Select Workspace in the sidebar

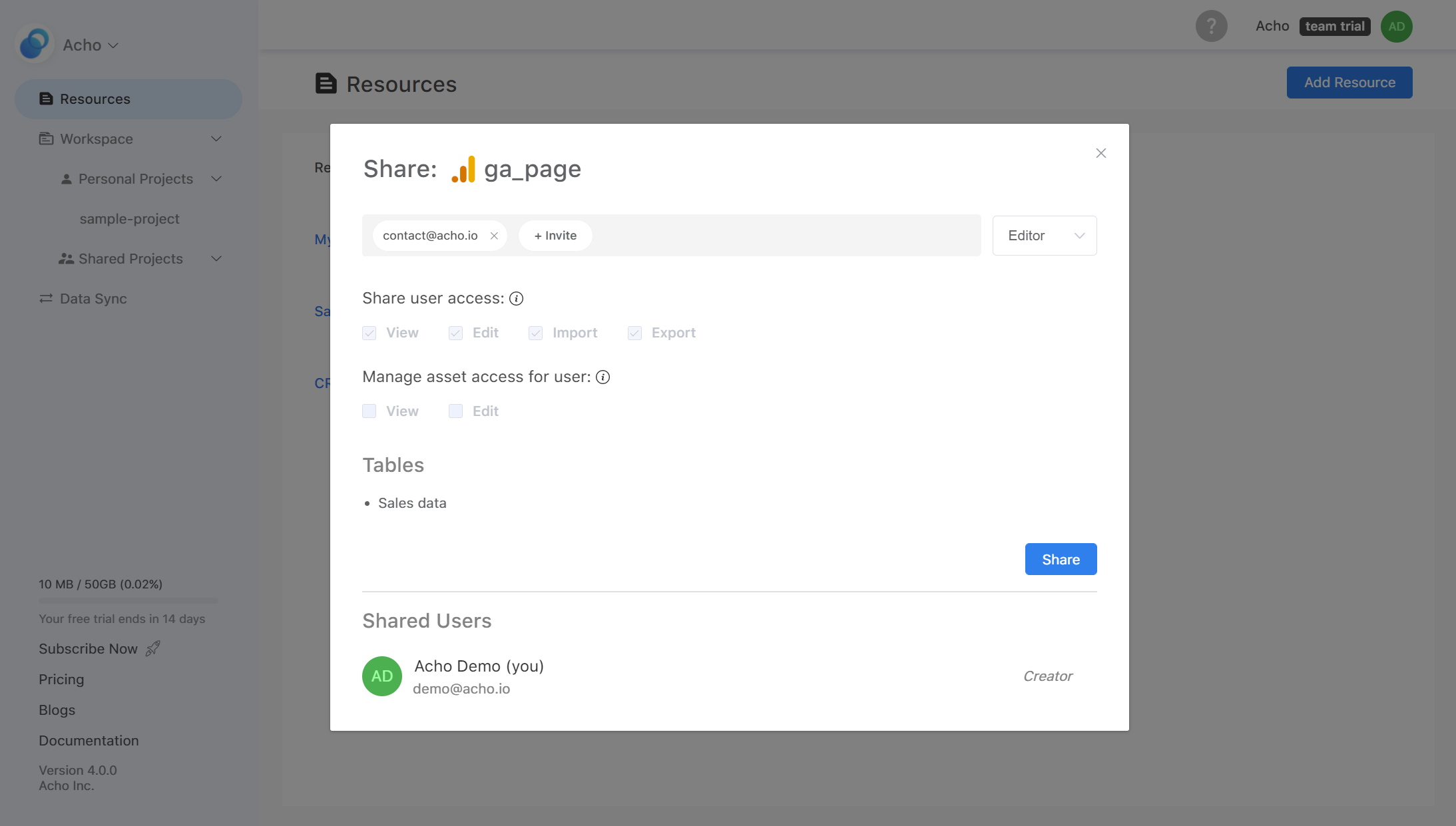click(x=97, y=138)
